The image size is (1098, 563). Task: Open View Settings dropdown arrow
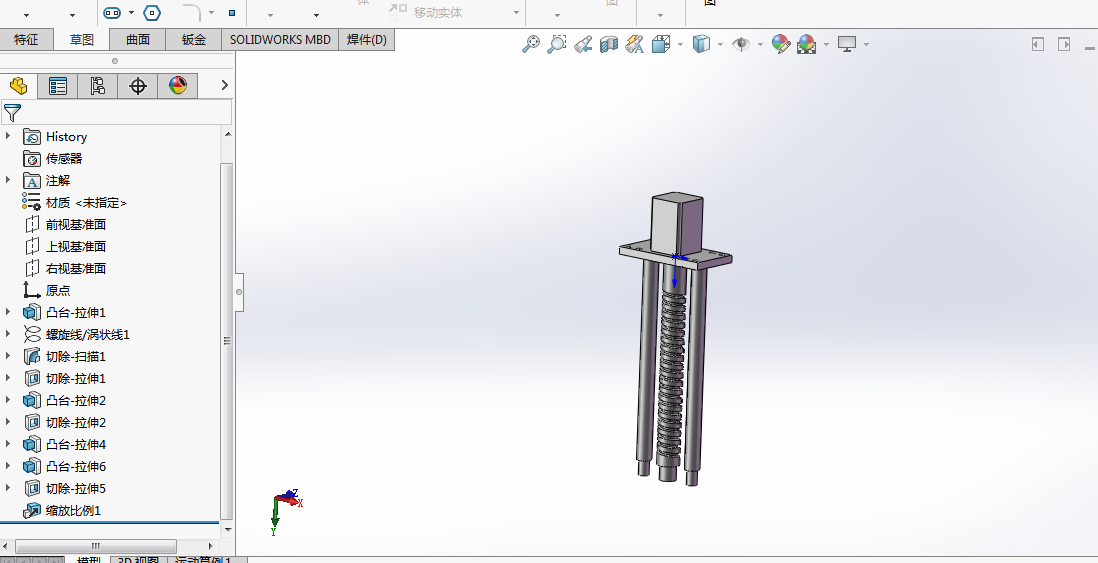pos(867,45)
